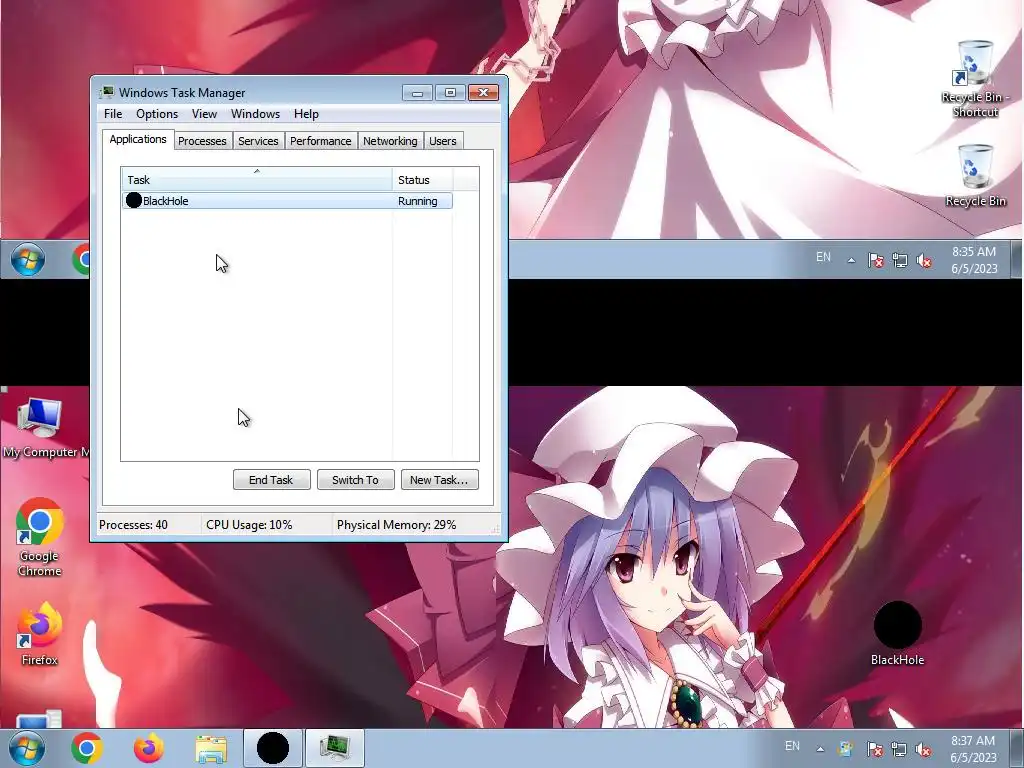Select the Google Chrome desktop shortcut

coord(39,537)
